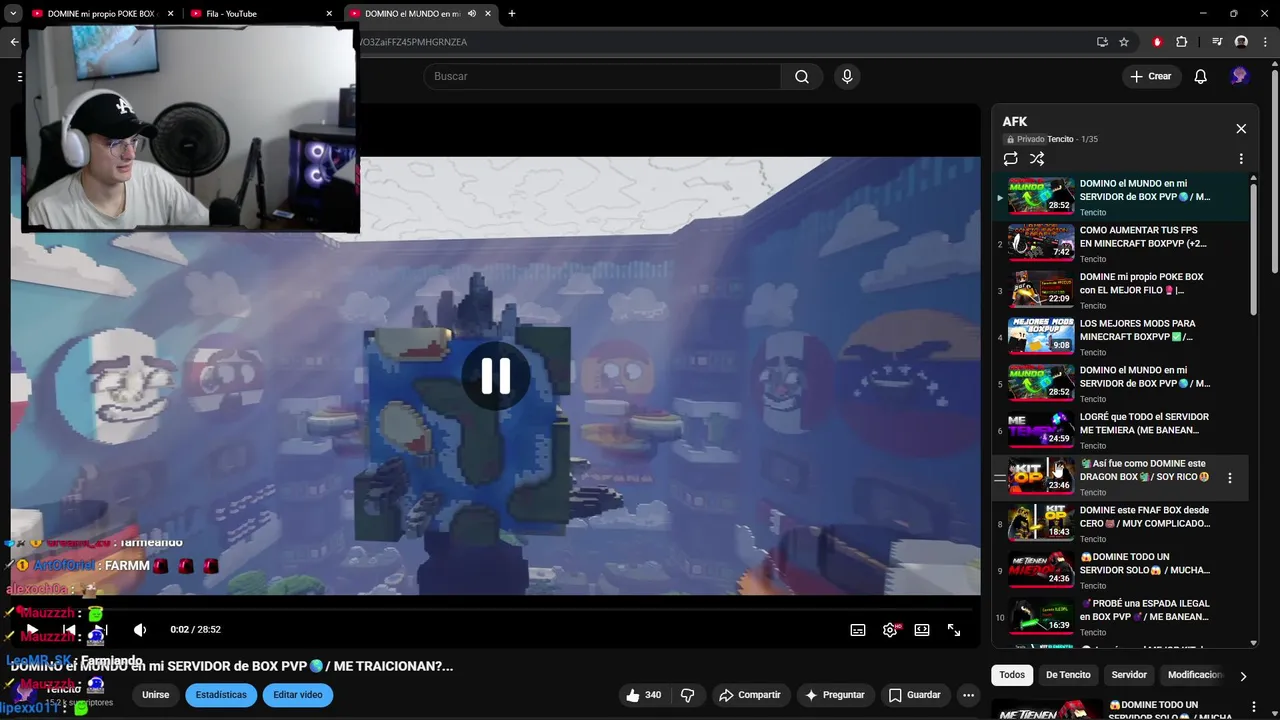Like the video with 340 likes
Image resolution: width=1280 pixels, height=720 pixels.
643,695
